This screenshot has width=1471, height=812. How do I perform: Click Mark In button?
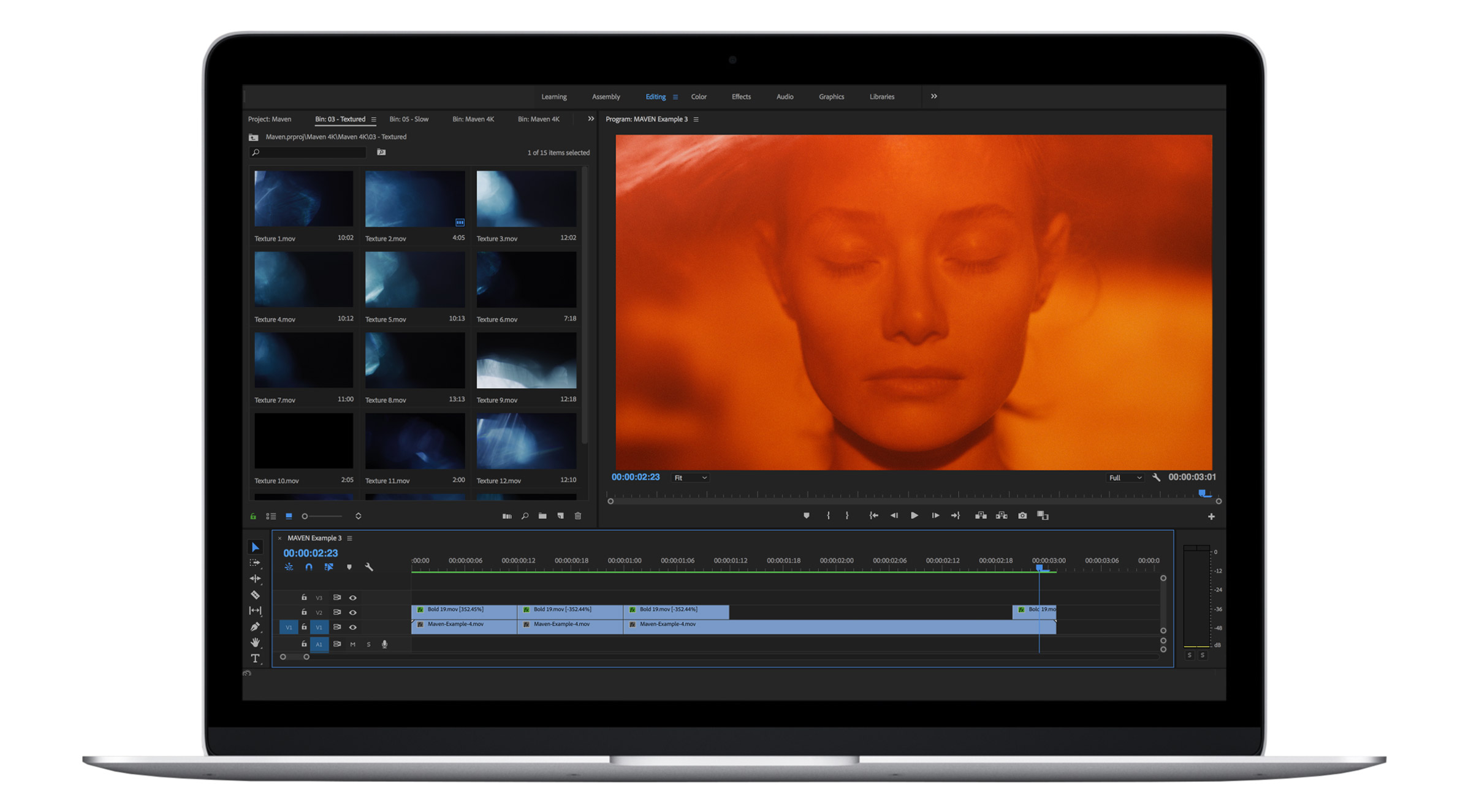tap(828, 515)
